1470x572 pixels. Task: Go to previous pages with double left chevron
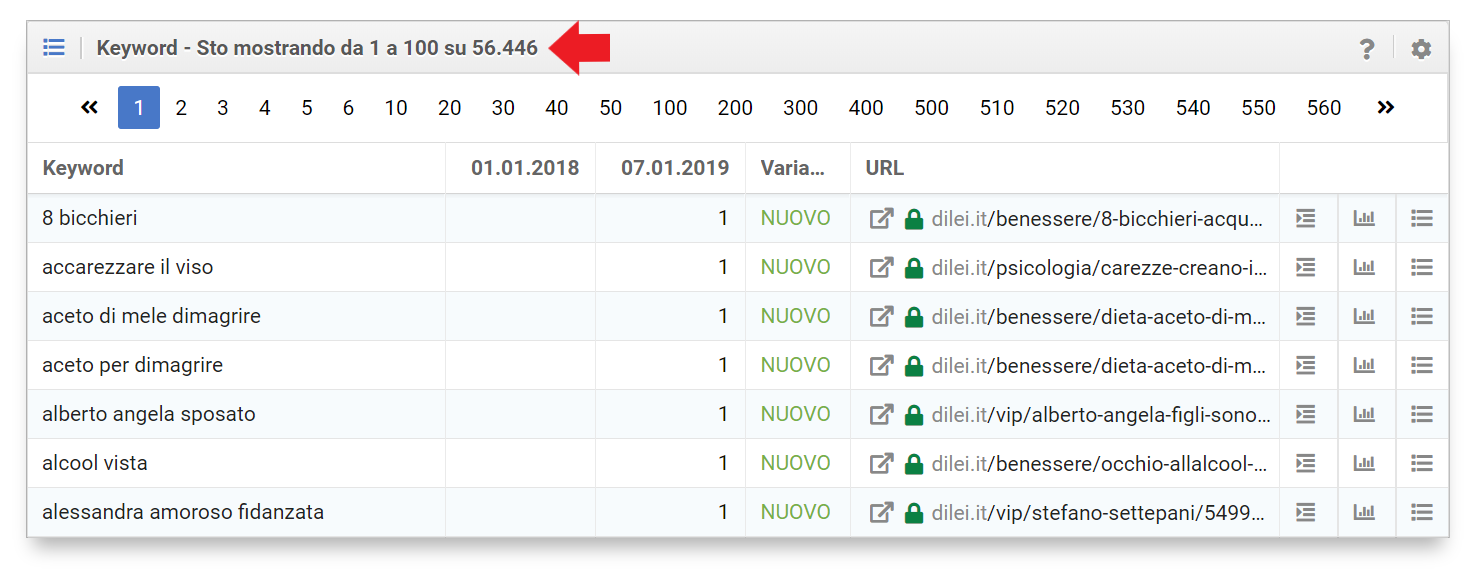[90, 107]
